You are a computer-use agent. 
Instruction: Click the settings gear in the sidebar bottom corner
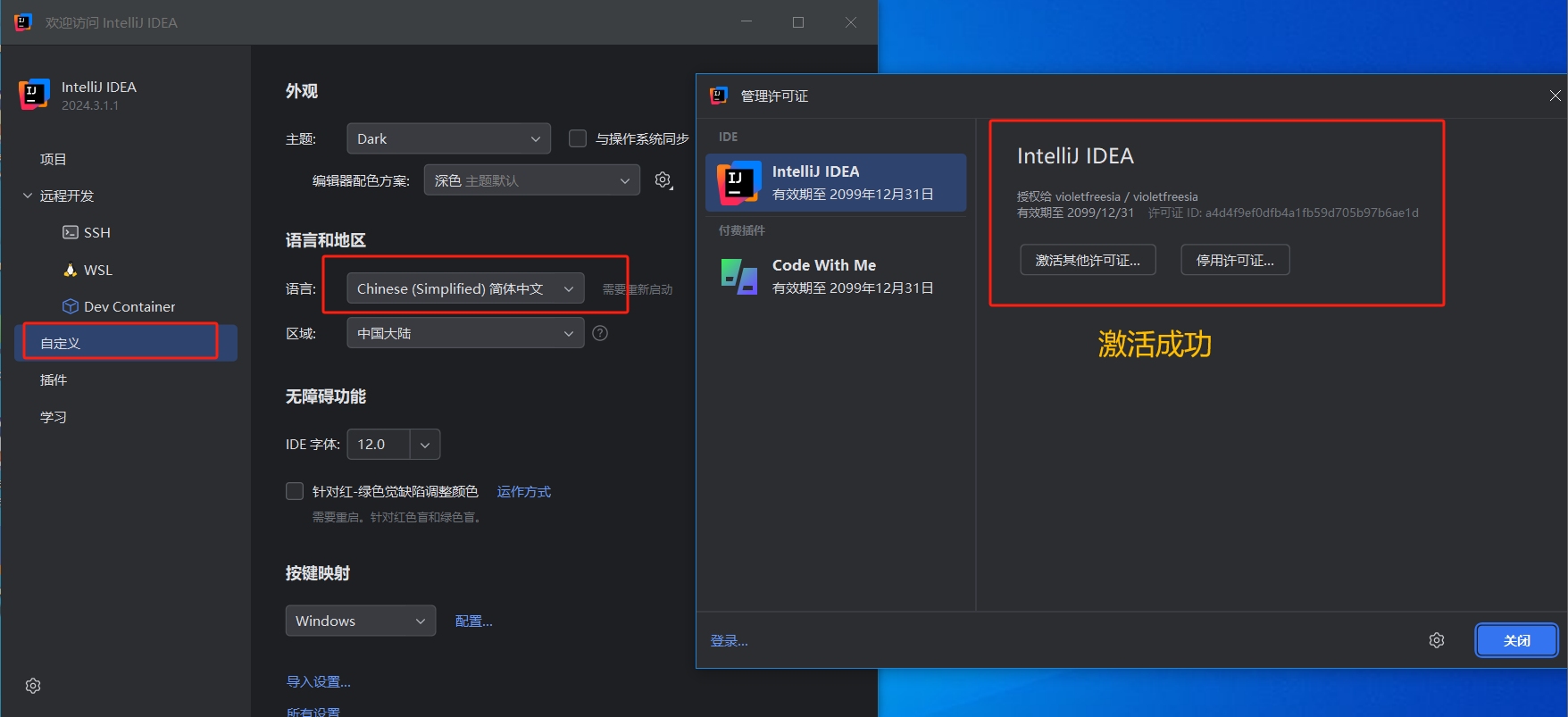coord(33,686)
